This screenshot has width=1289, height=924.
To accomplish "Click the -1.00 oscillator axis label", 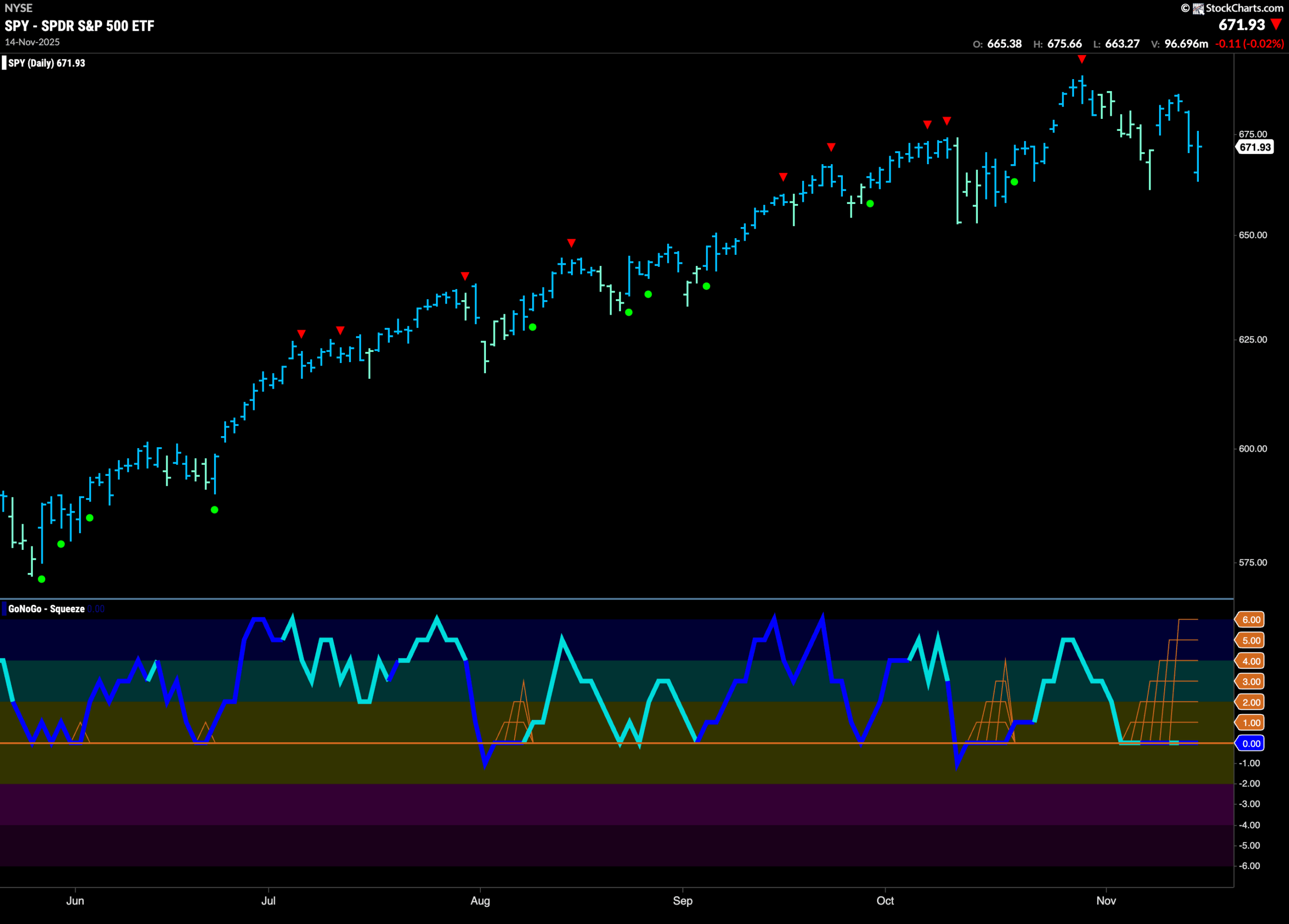I will [x=1250, y=763].
